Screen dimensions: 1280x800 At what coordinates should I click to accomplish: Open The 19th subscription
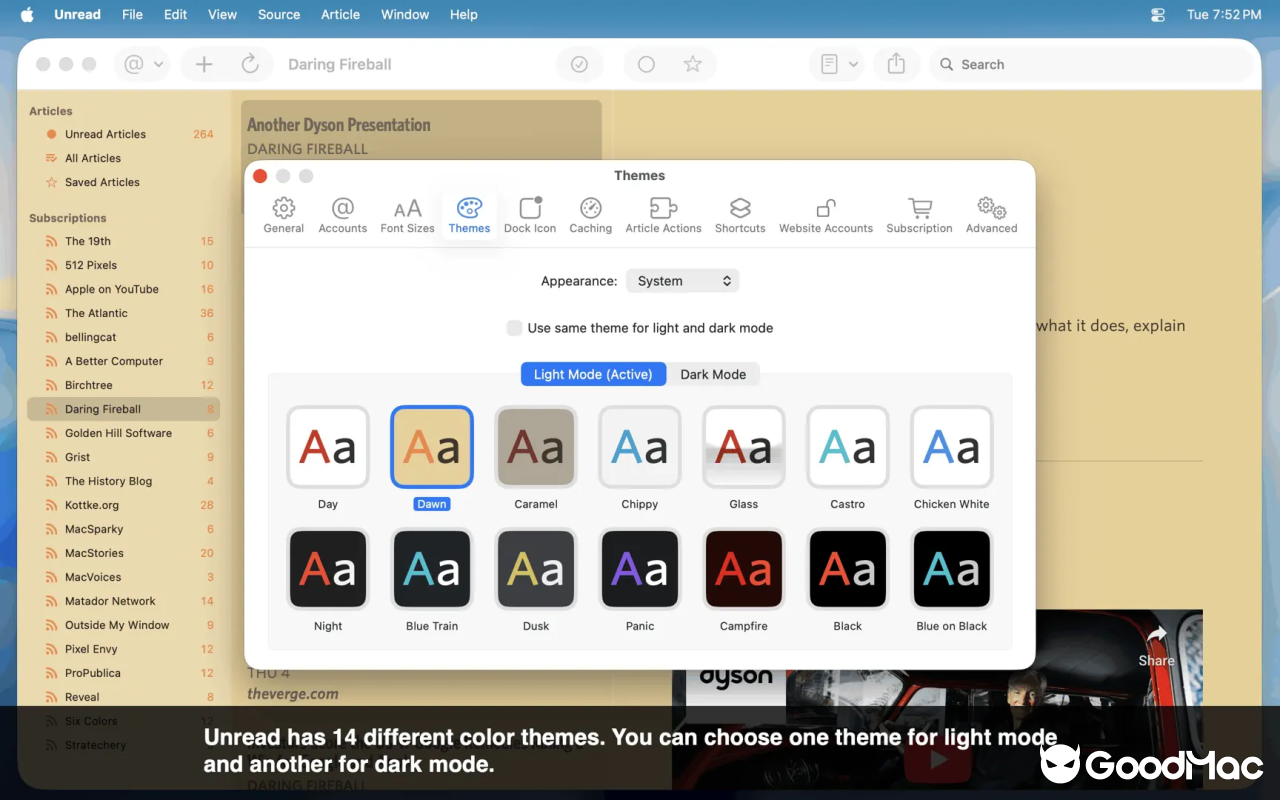click(123, 241)
